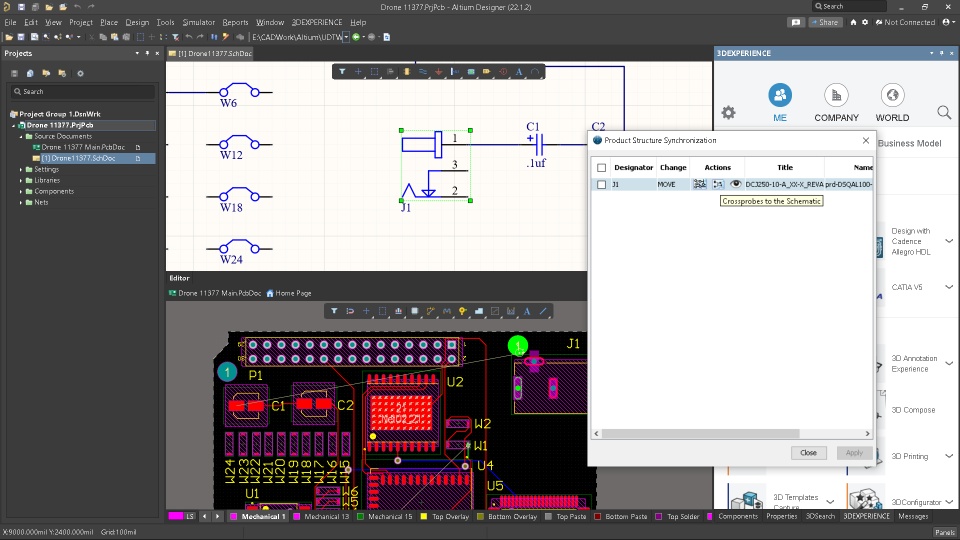Click the PCB active bar line tool

click(543, 311)
